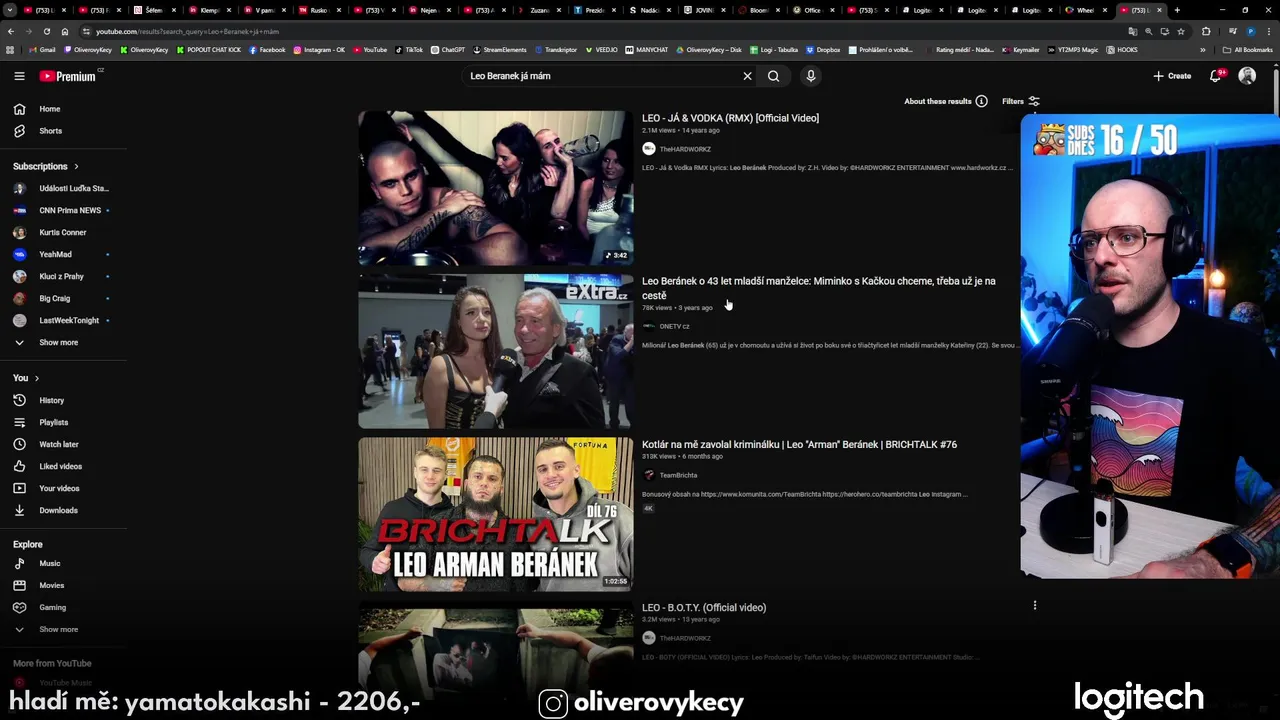Screen dimensions: 1280x720
Task: Open the BRICHTALK Leo Arman Beránek thumbnail
Action: (496, 514)
